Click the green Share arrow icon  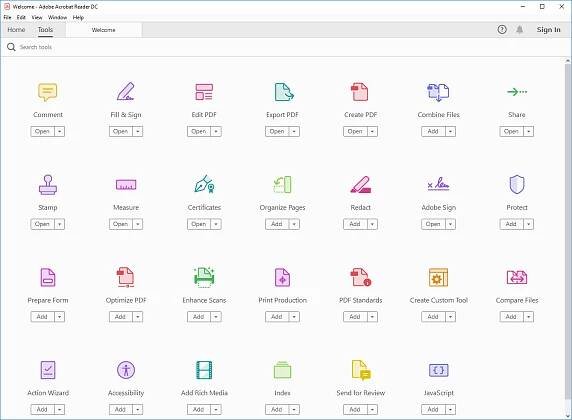tap(517, 92)
